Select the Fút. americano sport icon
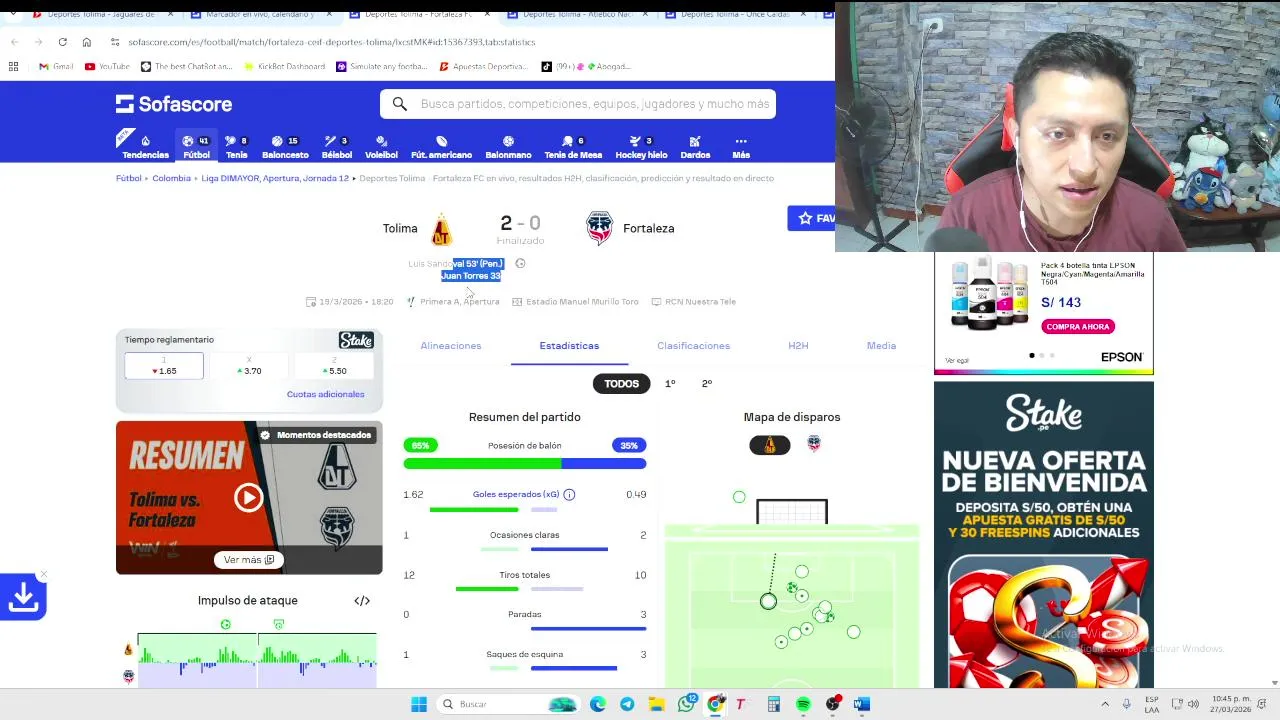Screen dimensions: 1280x720 (x=441, y=147)
